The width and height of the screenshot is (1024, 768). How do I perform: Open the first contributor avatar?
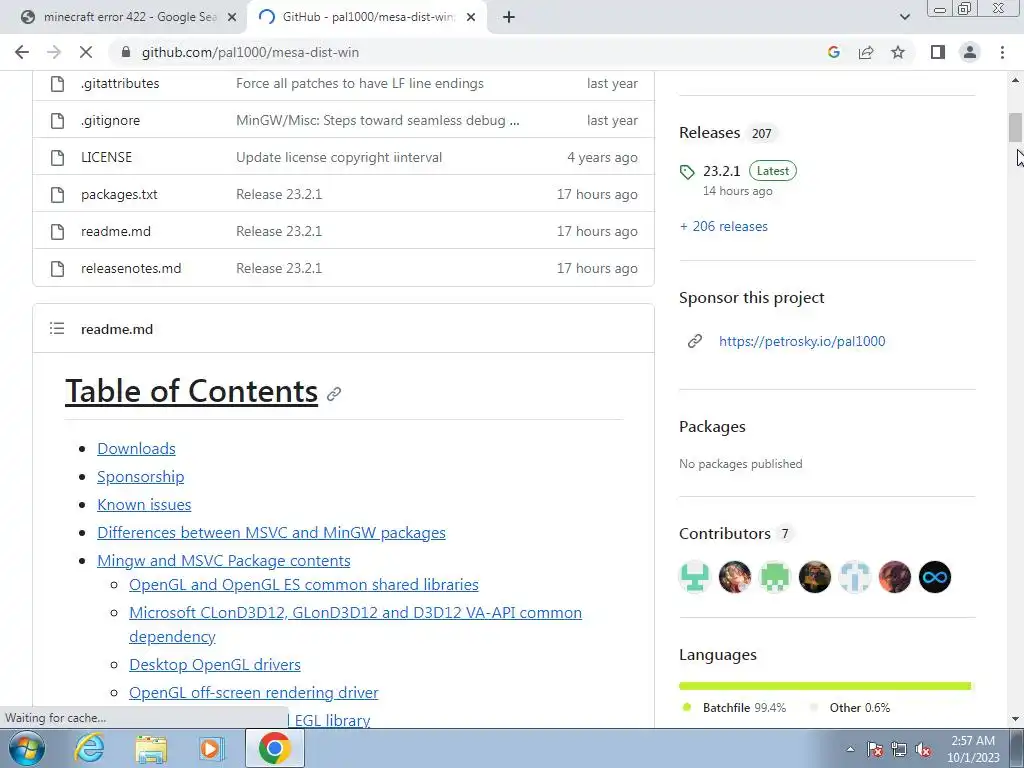click(x=695, y=577)
